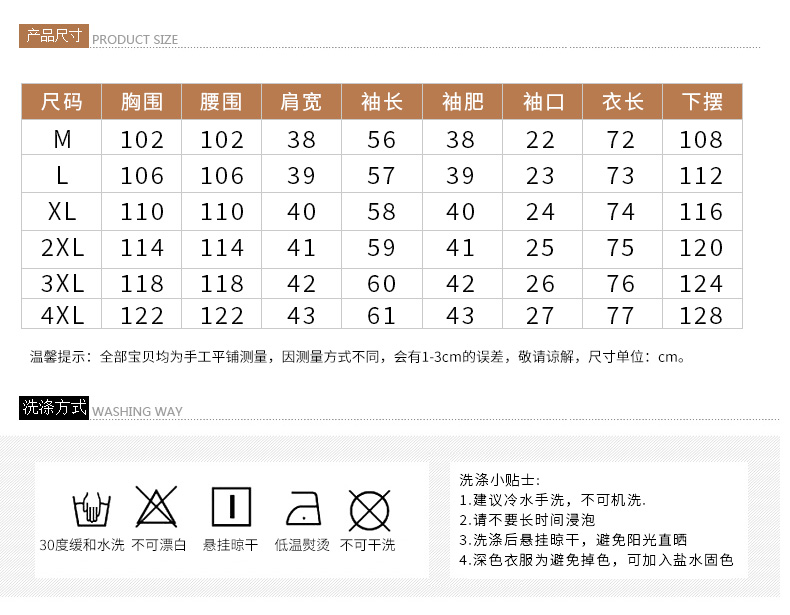Click the 下摆 value 108
Screen dimensions: 790x615
[701, 140]
